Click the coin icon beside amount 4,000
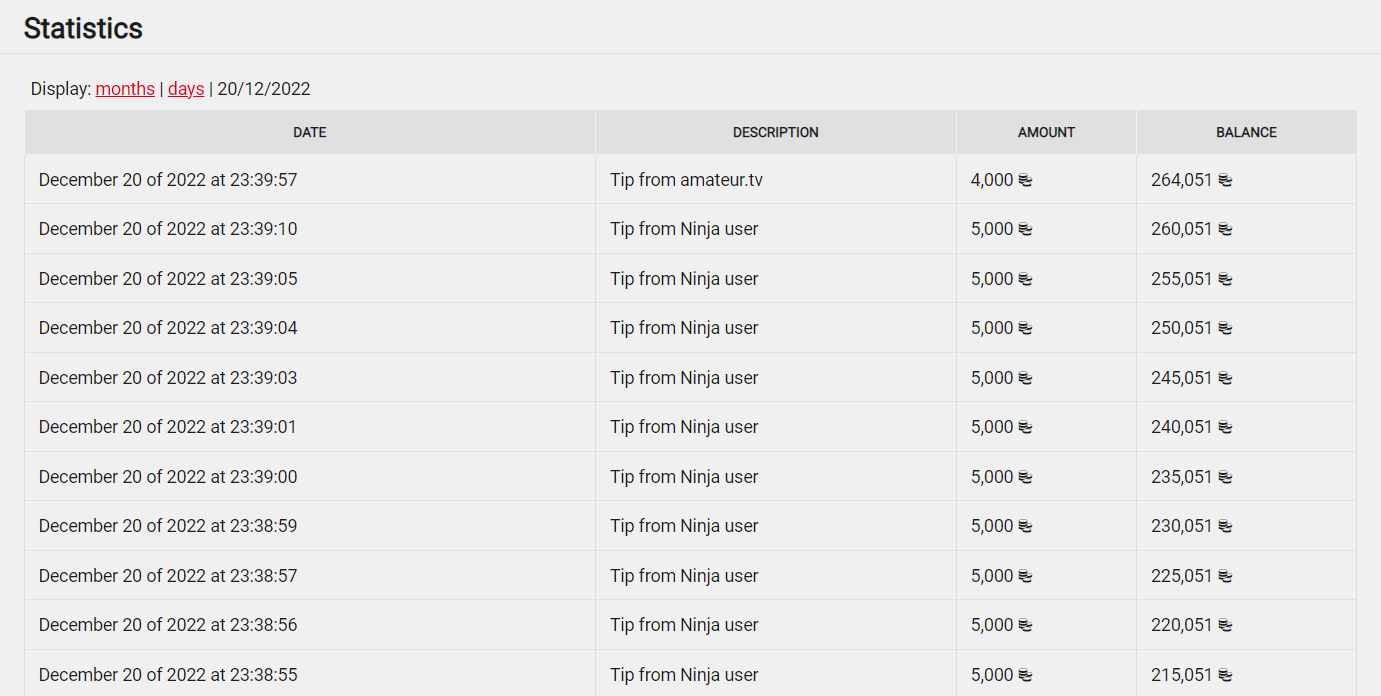1381x696 pixels. [x=1025, y=181]
